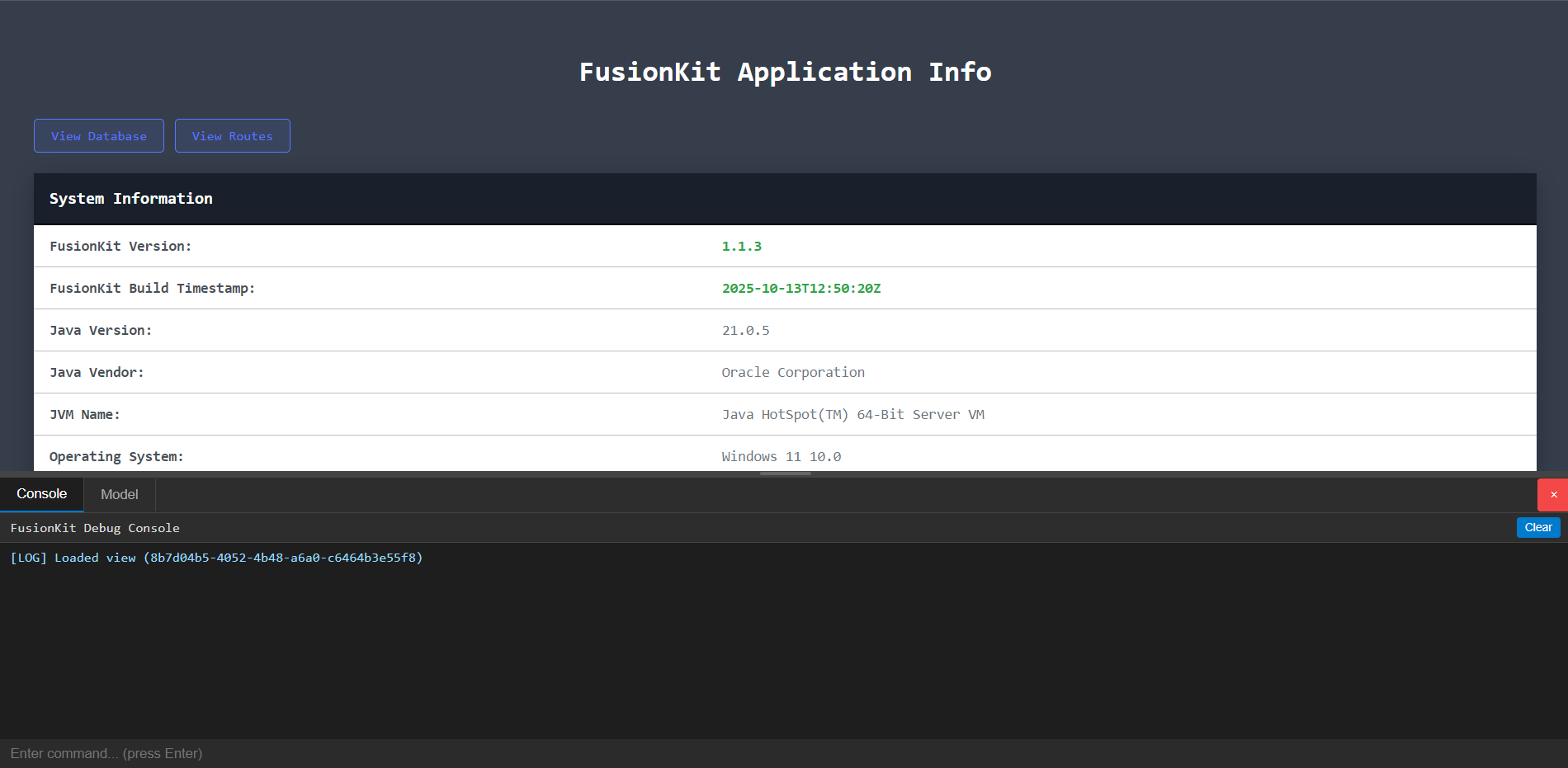Image resolution: width=1568 pixels, height=768 pixels.
Task: Click the FusionKit Version label
Action: 120,247
